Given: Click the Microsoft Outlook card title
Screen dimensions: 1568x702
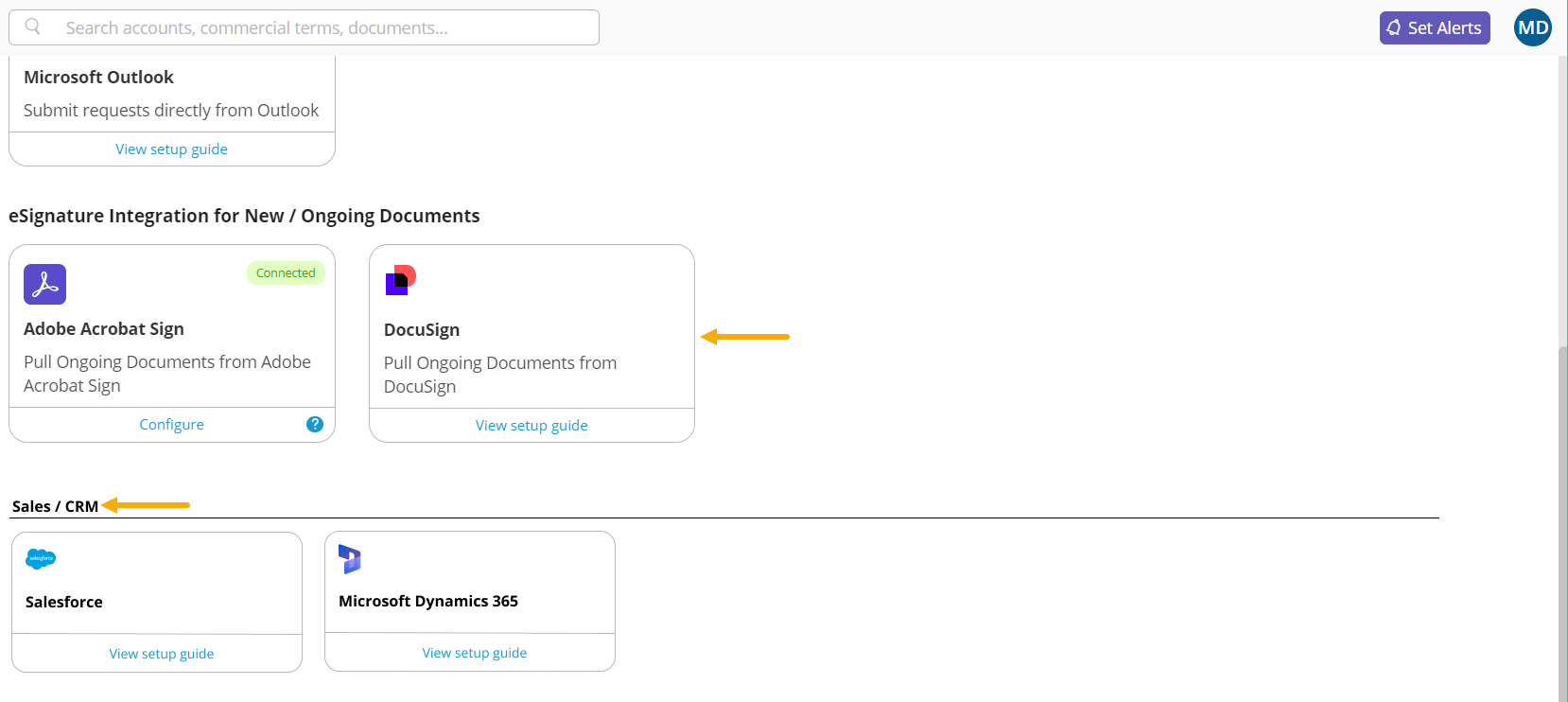Looking at the screenshot, I should point(98,77).
